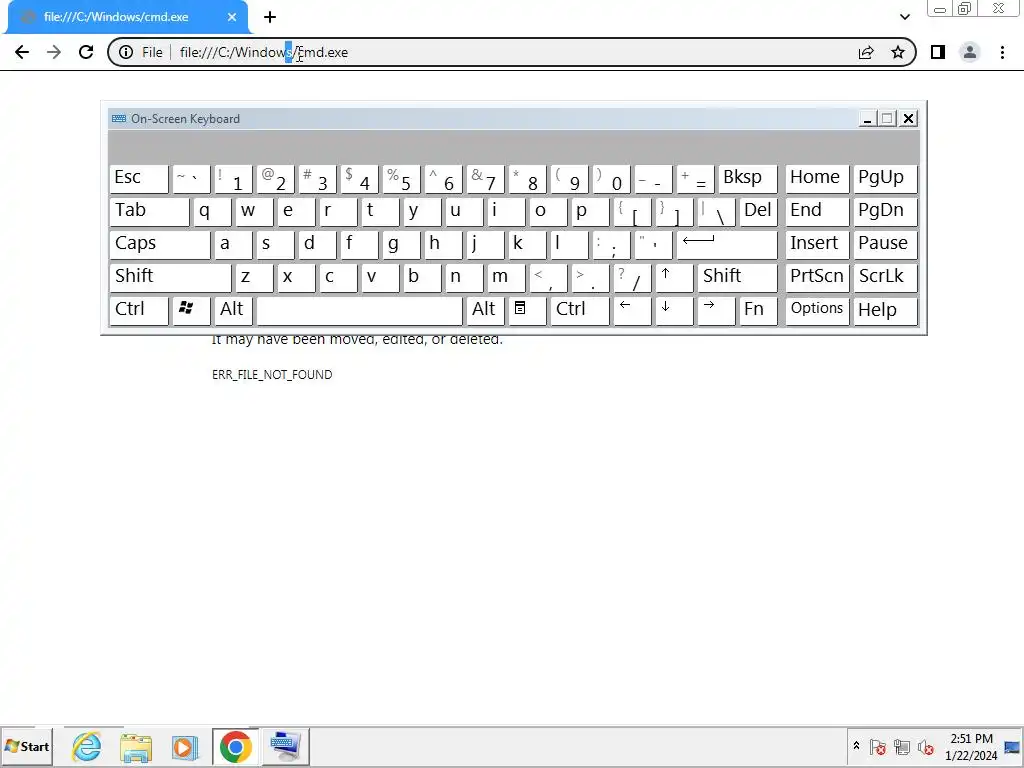1024x768 pixels.
Task: Open the Windows Start menu
Action: [27, 746]
